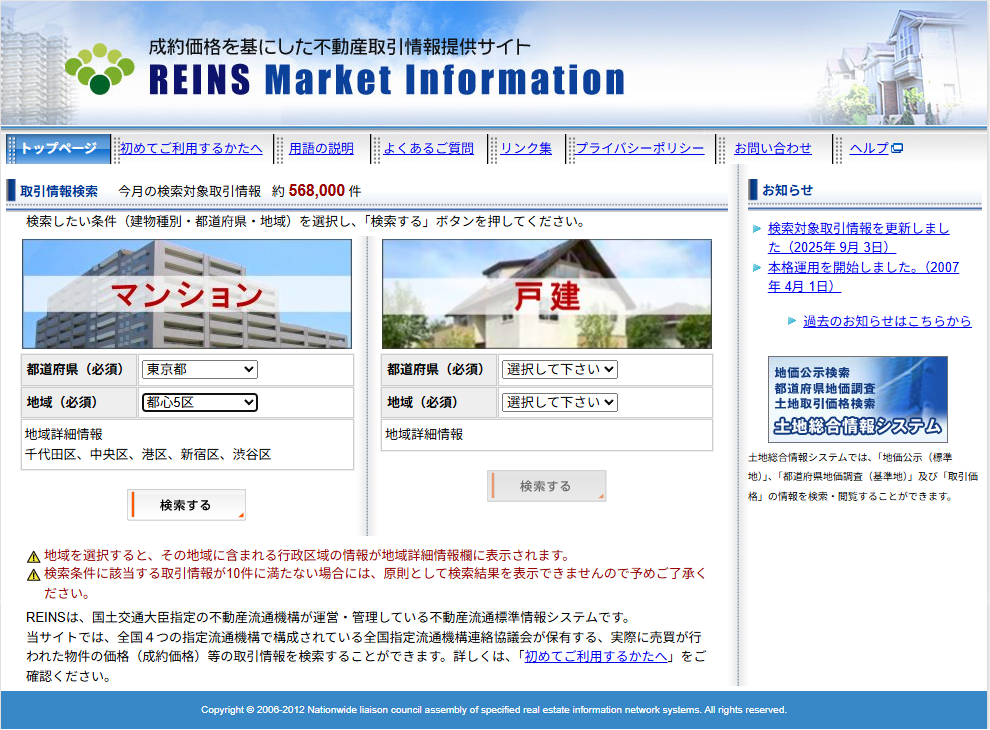Image resolution: width=990 pixels, height=730 pixels.
Task: Click the 戸建 house banner image
Action: 546,294
